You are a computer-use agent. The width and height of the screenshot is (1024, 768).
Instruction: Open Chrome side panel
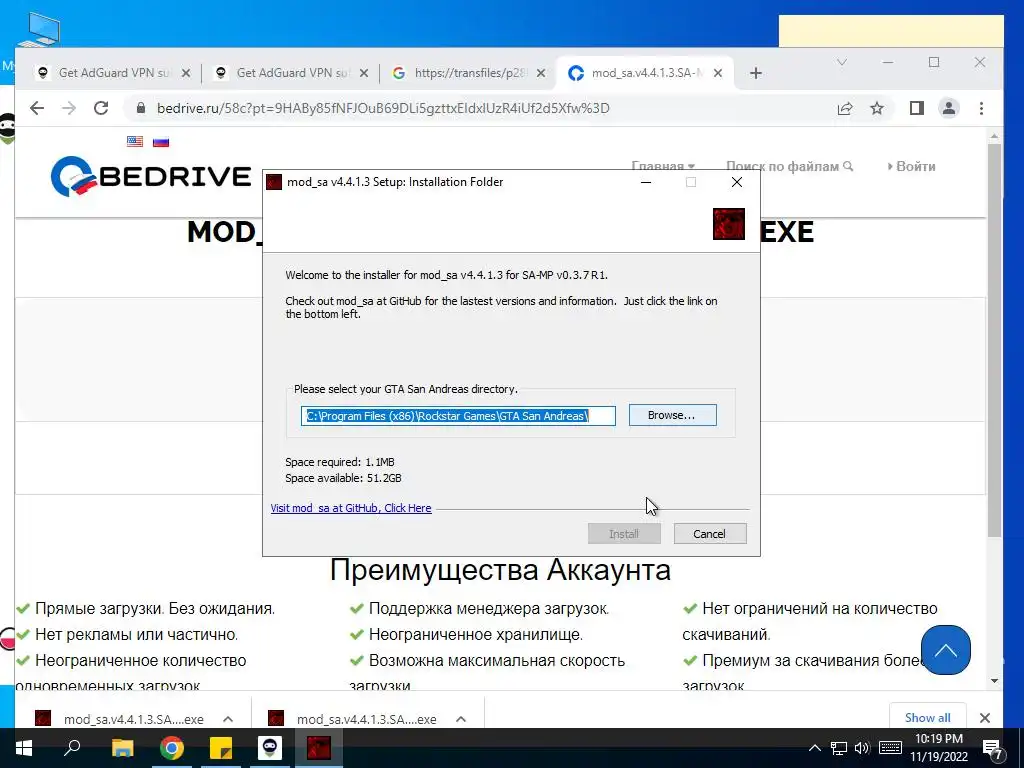point(917,108)
